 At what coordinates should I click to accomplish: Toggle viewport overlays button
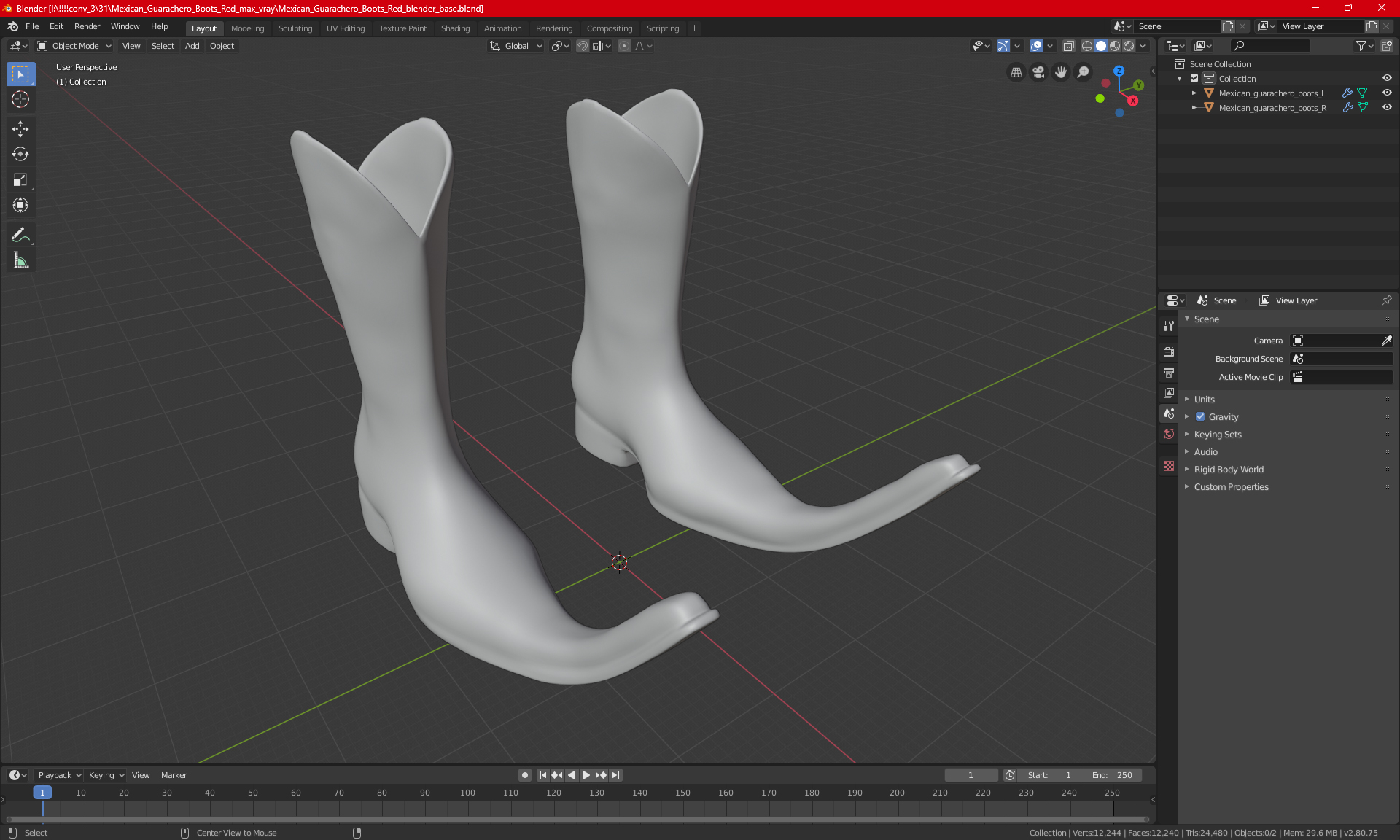point(1035,46)
